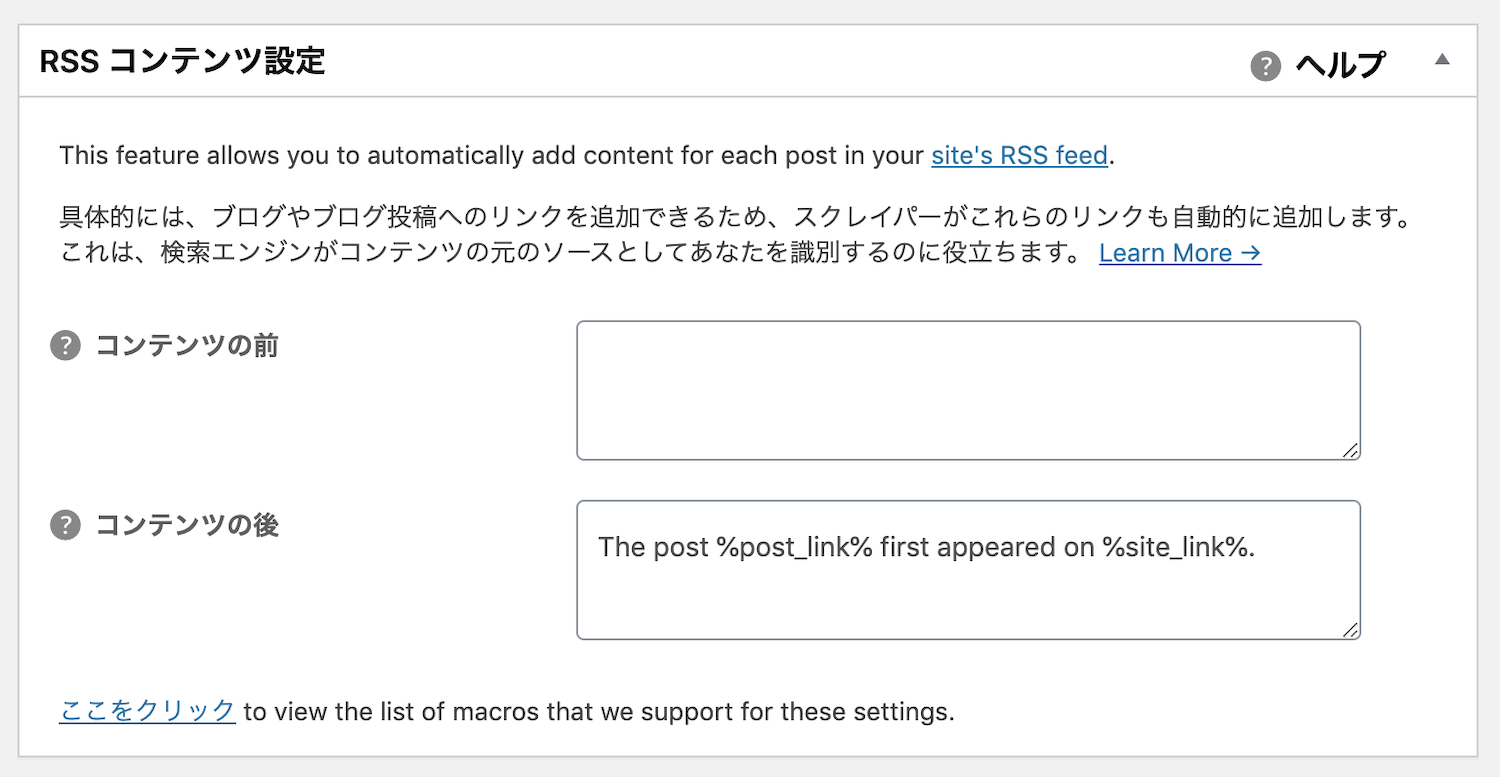The image size is (1500, 777).
Task: Follow the Learn More → link
Action: [x=1180, y=254]
